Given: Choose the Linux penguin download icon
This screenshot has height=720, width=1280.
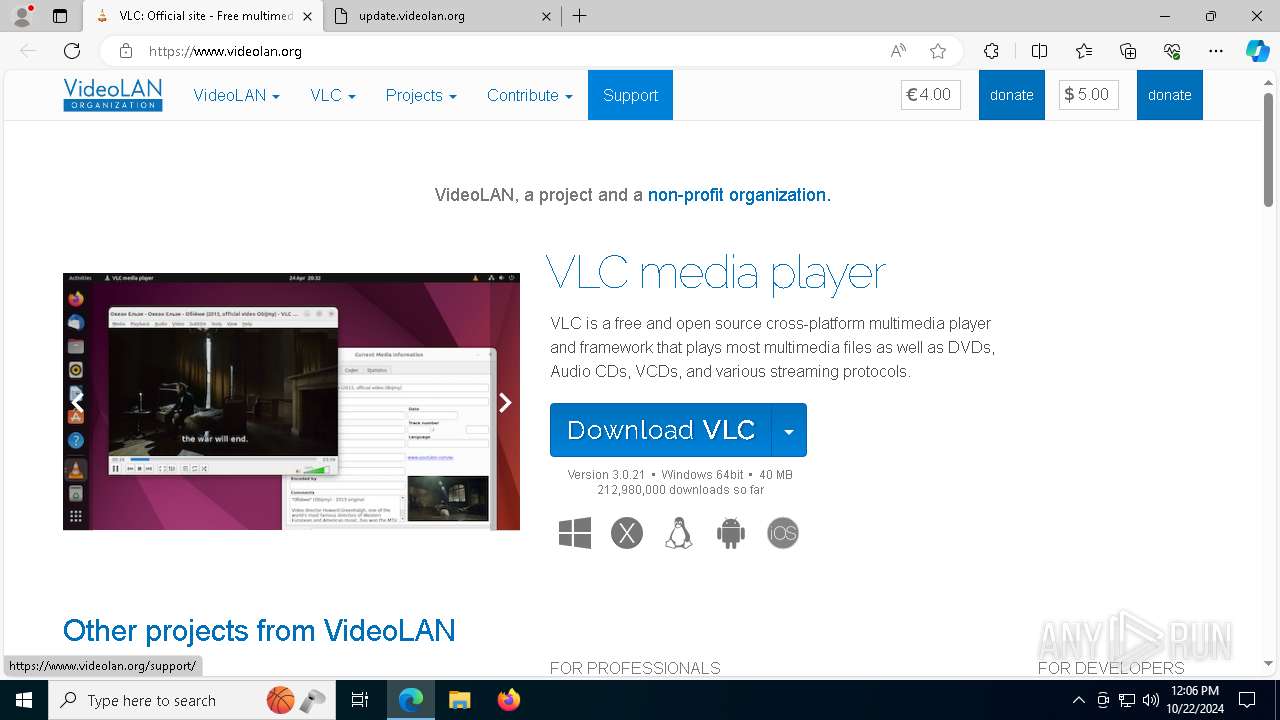Looking at the screenshot, I should pyautogui.click(x=679, y=533).
